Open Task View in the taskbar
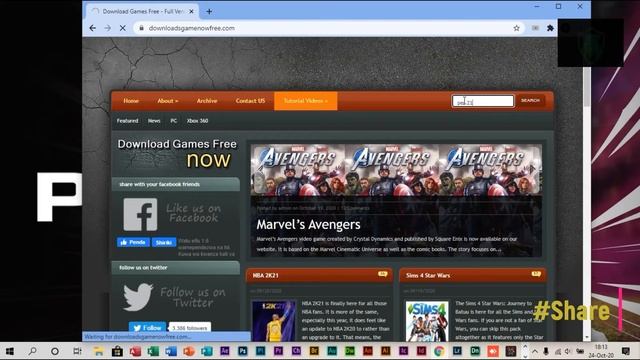This screenshot has width=640, height=360. [77, 351]
